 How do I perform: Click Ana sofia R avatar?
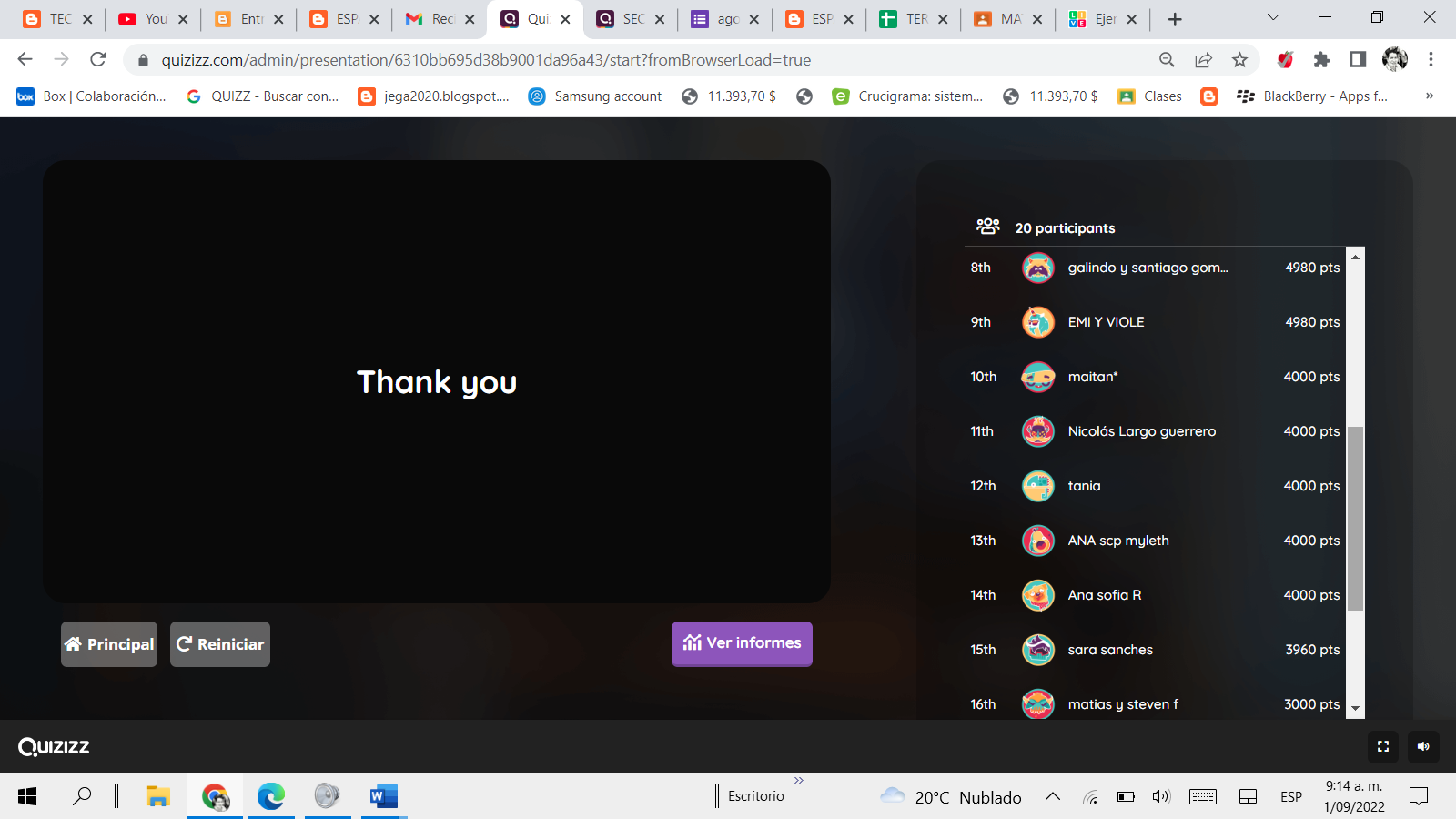[1038, 595]
